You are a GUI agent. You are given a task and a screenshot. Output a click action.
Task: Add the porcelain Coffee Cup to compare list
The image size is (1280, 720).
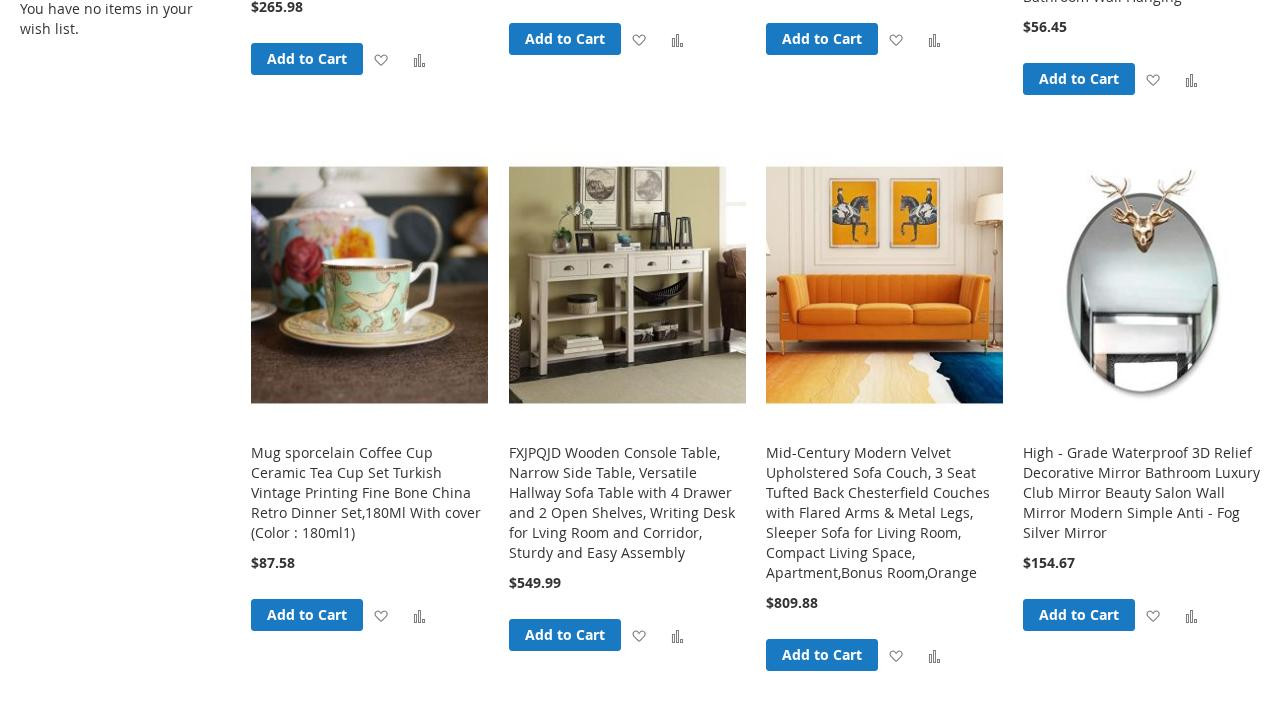pos(419,616)
